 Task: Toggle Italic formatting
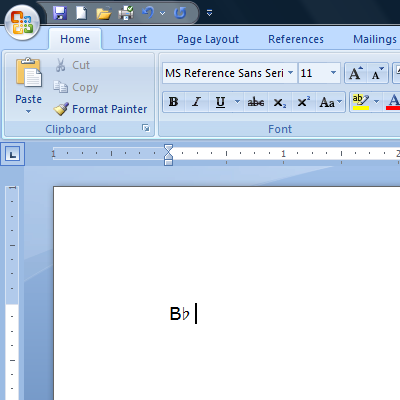(x=197, y=102)
